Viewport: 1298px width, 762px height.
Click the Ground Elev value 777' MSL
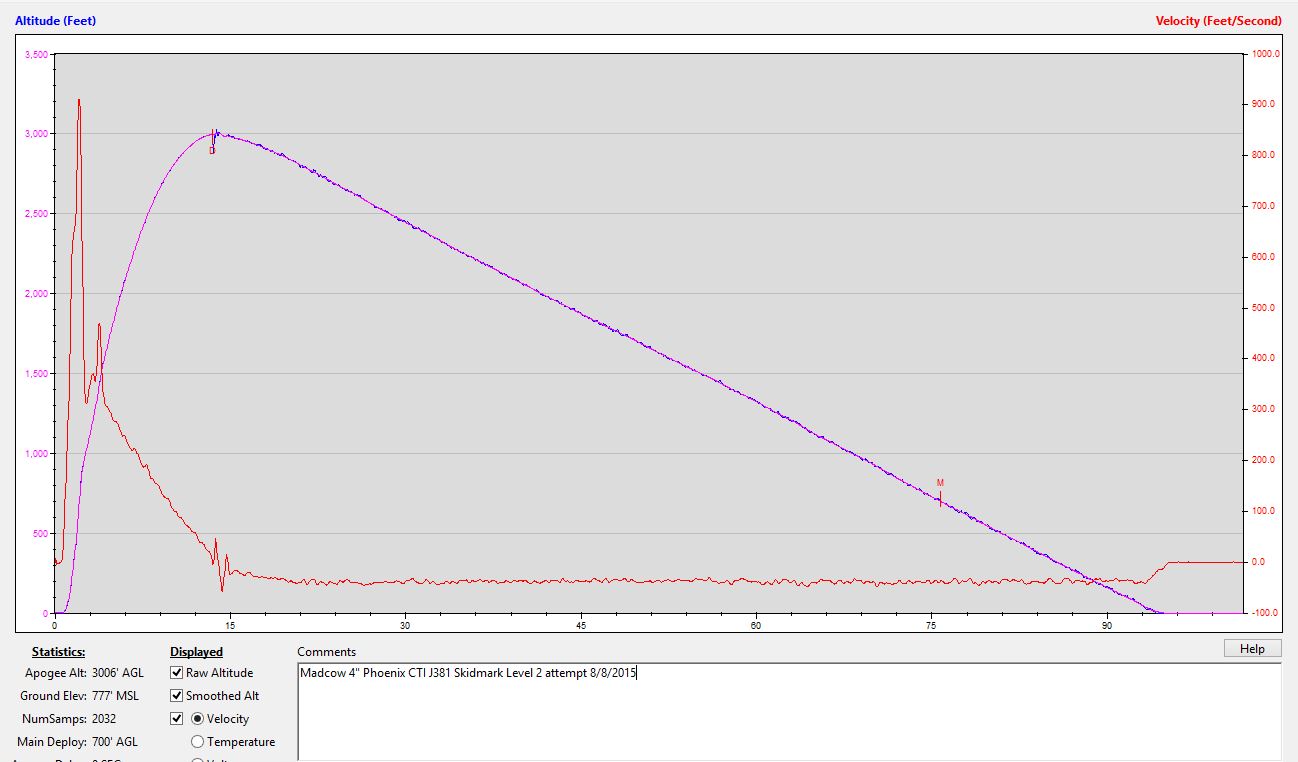[117, 696]
